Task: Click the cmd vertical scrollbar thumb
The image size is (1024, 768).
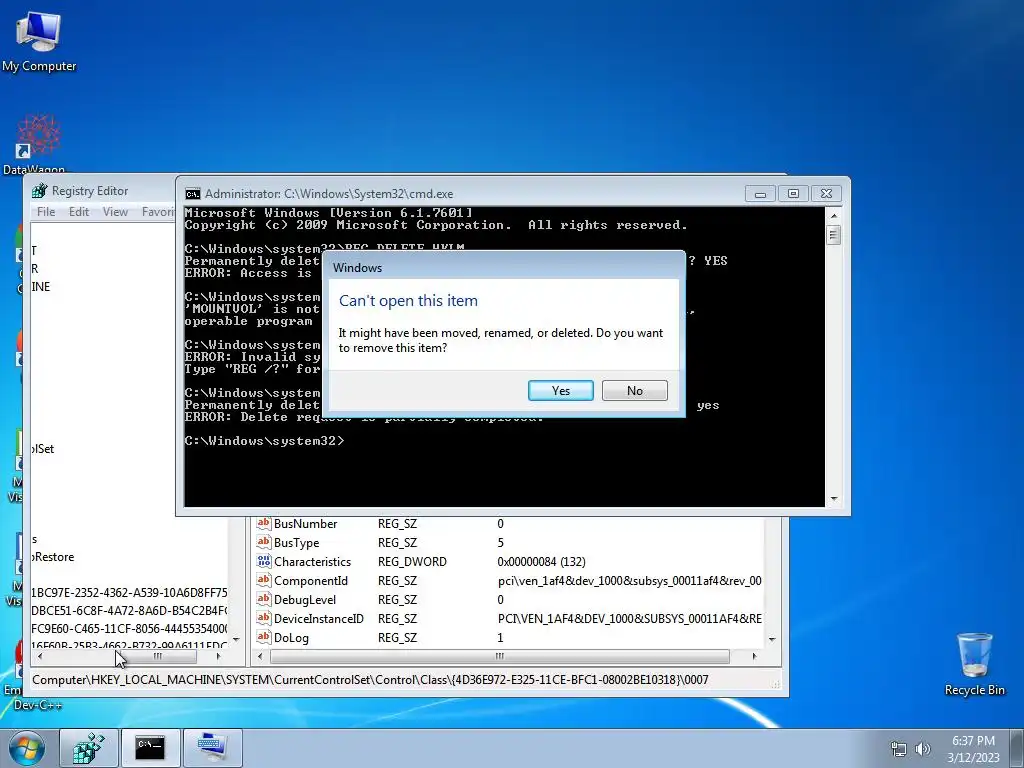Action: click(x=833, y=234)
